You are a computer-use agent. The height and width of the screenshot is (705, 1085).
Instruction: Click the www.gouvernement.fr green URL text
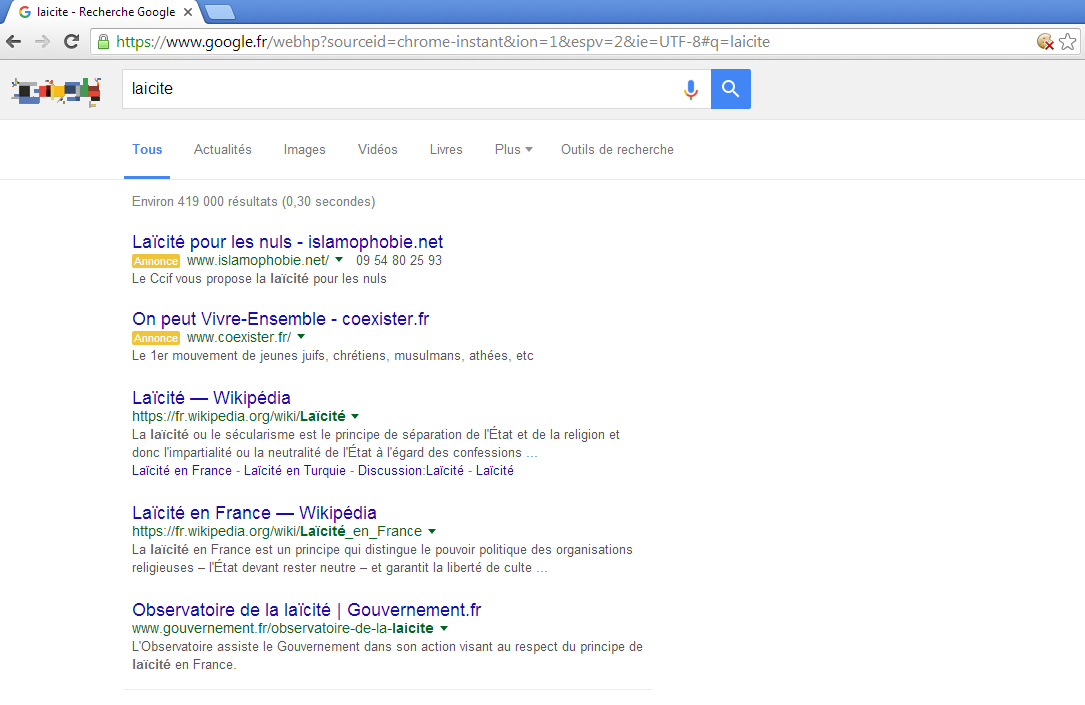pos(283,628)
